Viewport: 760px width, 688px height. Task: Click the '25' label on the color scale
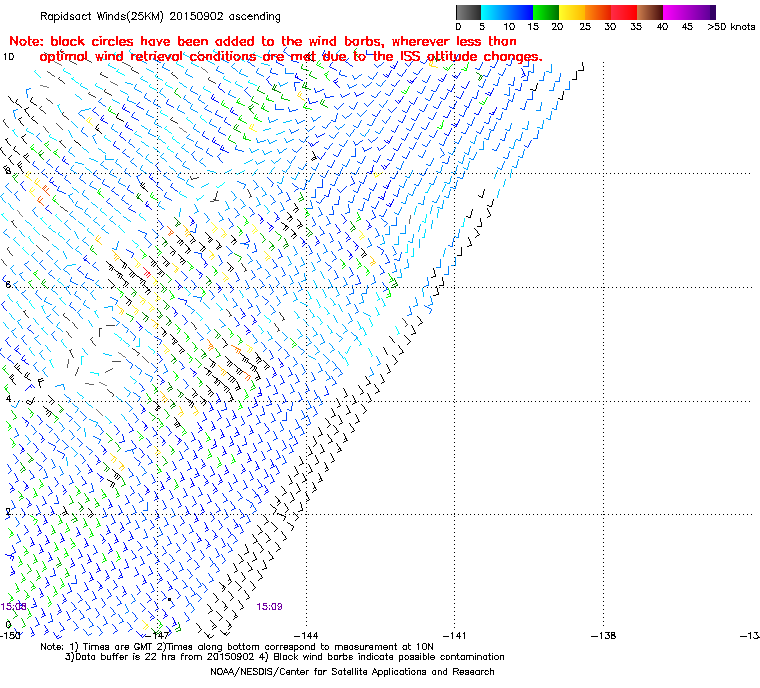[x=585, y=27]
